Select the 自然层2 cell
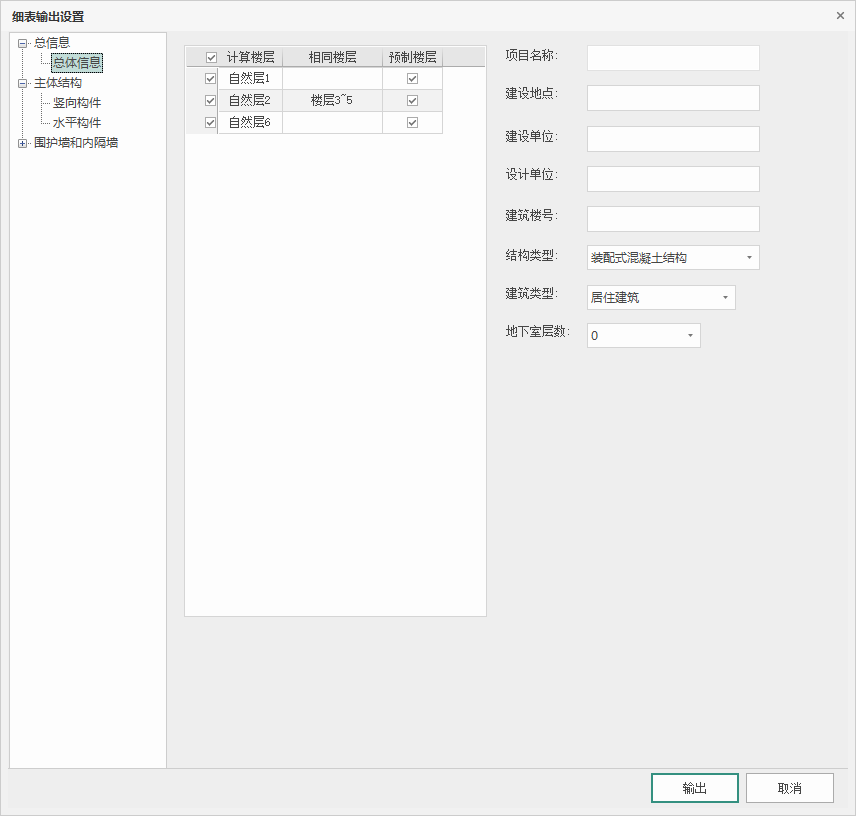 pyautogui.click(x=250, y=100)
